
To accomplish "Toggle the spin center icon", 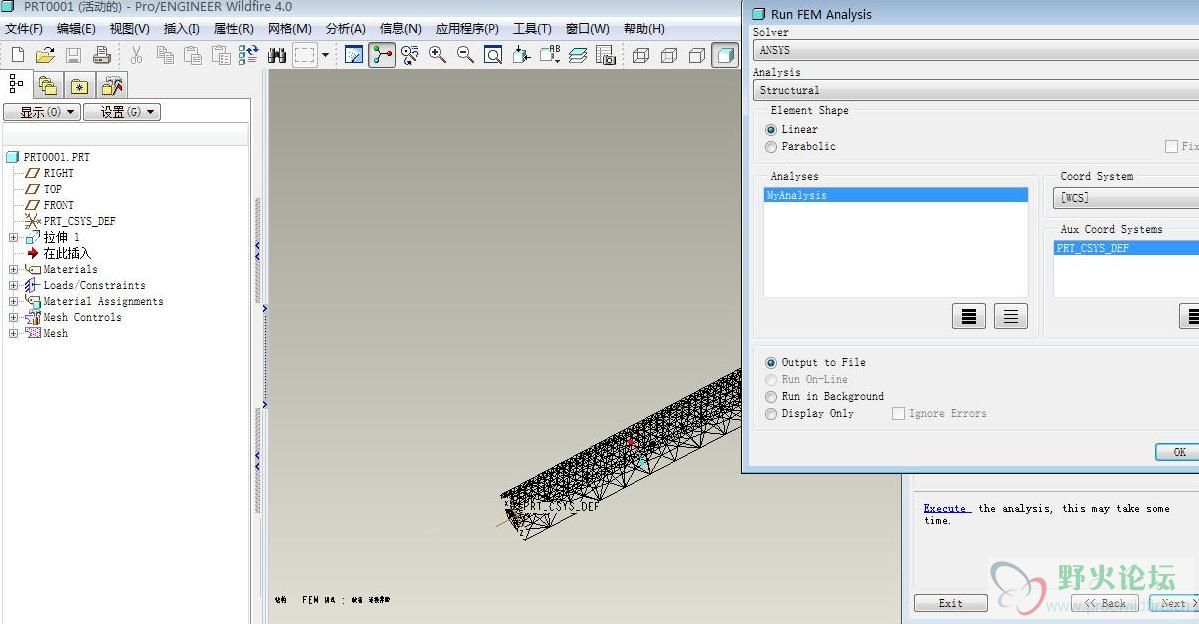I will click(x=382, y=55).
